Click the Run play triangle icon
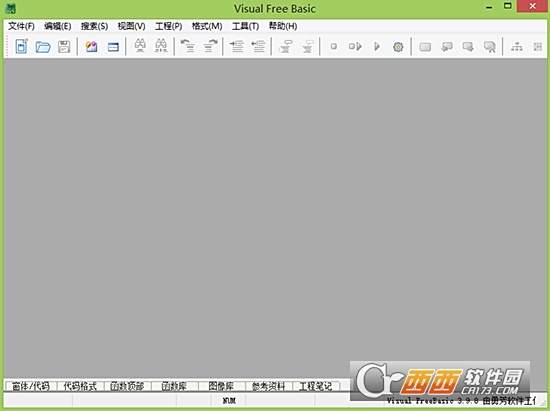550x411 pixels. (x=377, y=46)
